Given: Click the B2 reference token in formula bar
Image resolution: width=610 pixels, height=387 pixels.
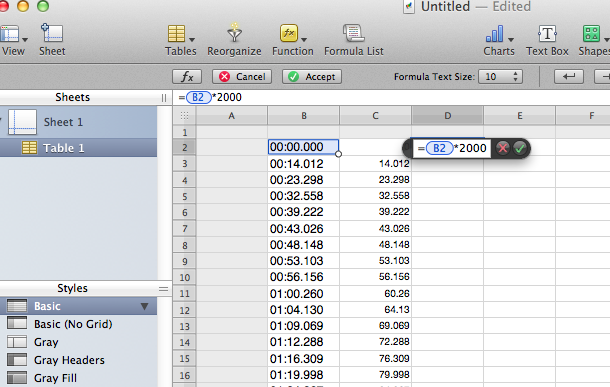Looking at the screenshot, I should (198, 97).
